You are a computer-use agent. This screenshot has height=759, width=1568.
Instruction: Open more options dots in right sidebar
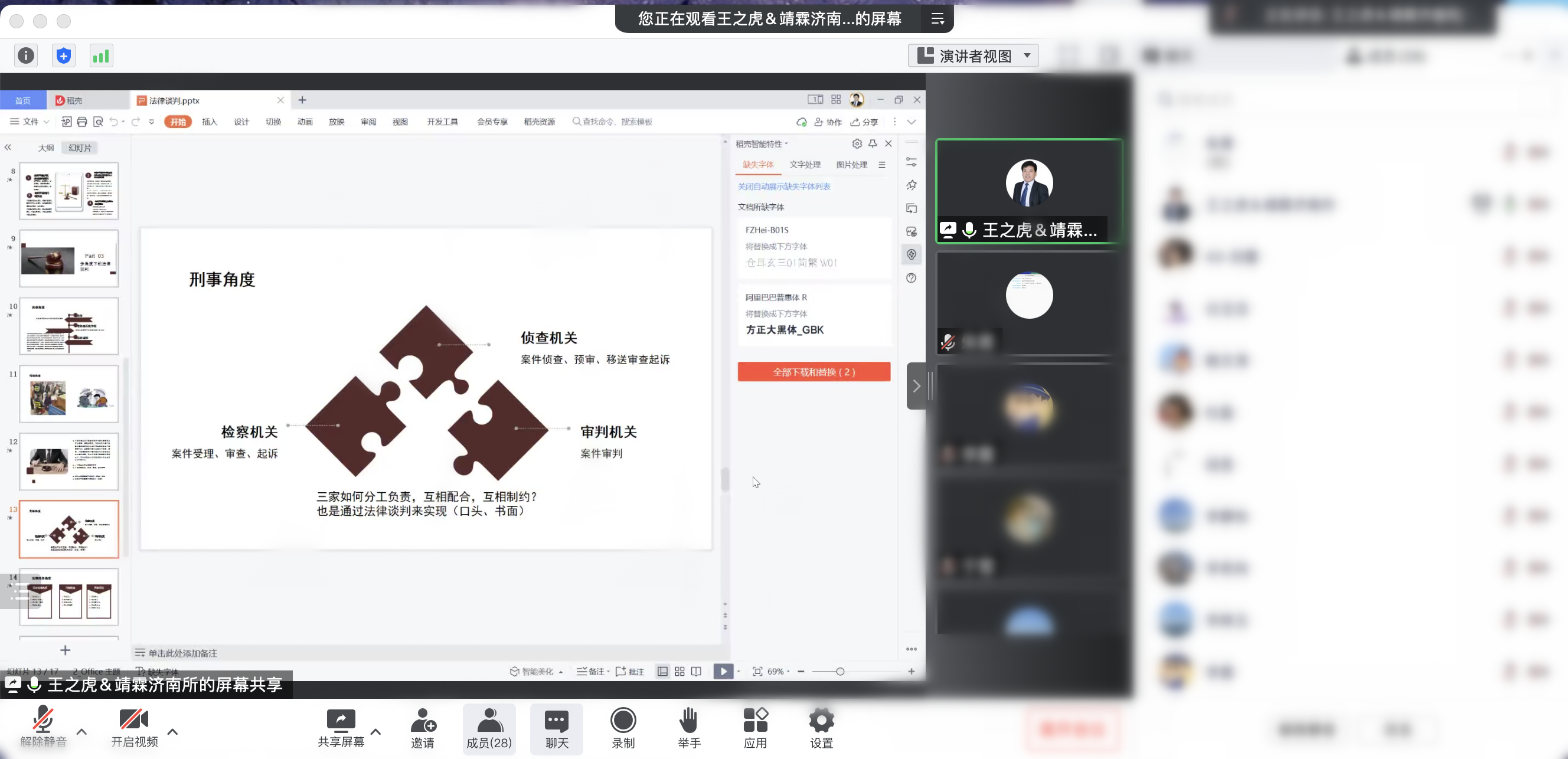click(x=911, y=649)
